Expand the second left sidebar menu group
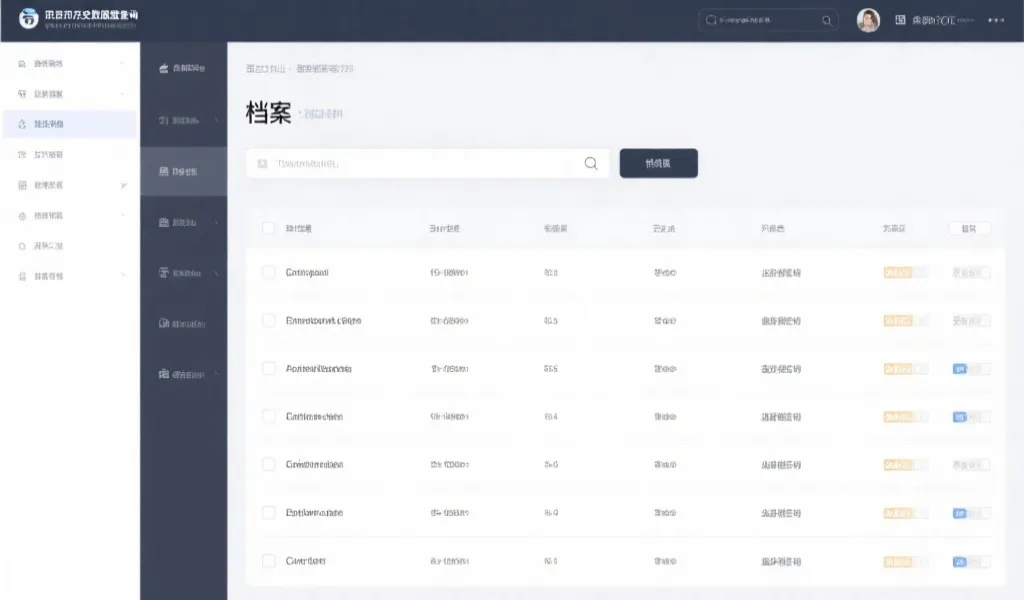The image size is (1024, 600). tap(68, 93)
